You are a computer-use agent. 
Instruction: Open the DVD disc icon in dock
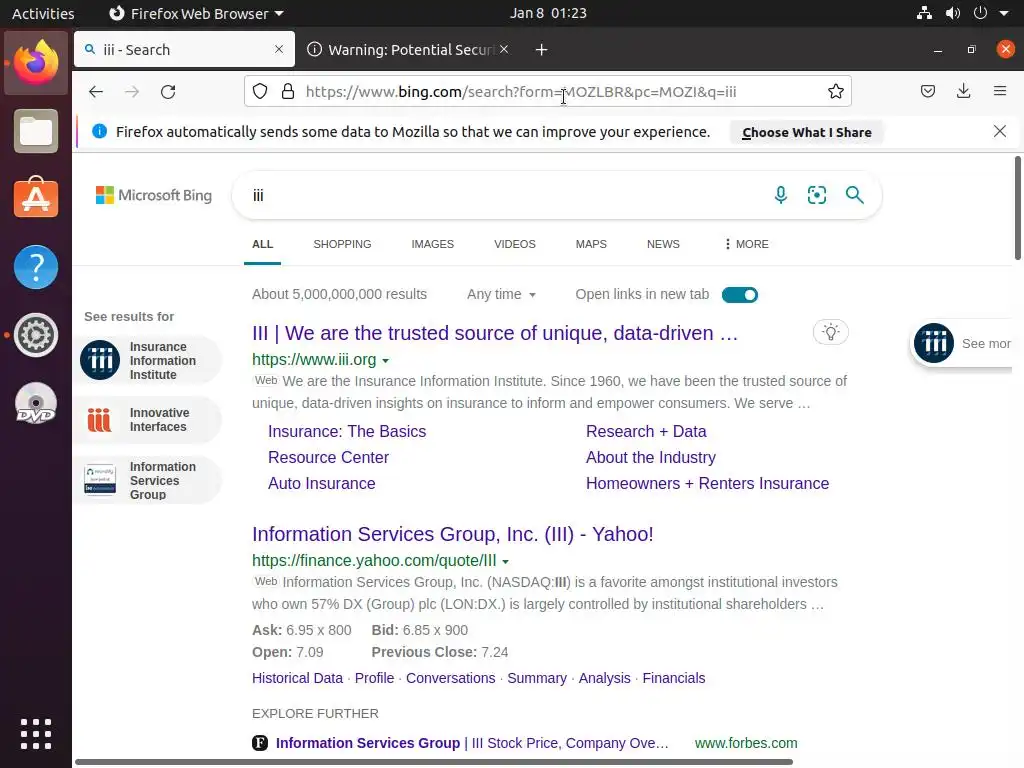pyautogui.click(x=36, y=404)
